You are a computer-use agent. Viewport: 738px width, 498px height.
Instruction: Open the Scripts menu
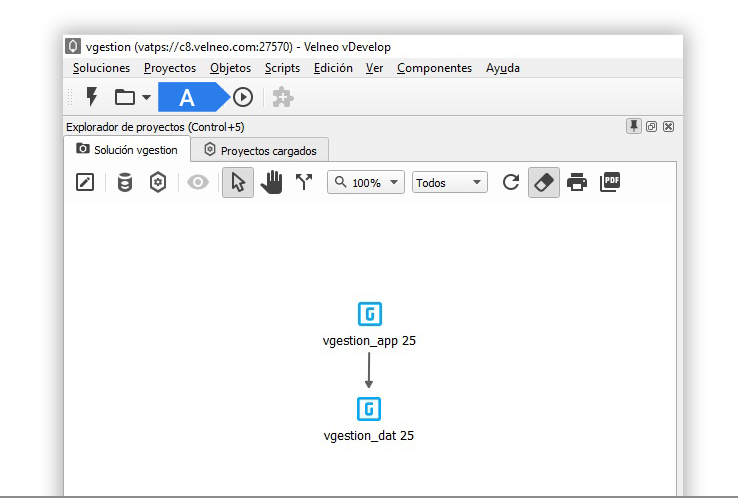282,68
